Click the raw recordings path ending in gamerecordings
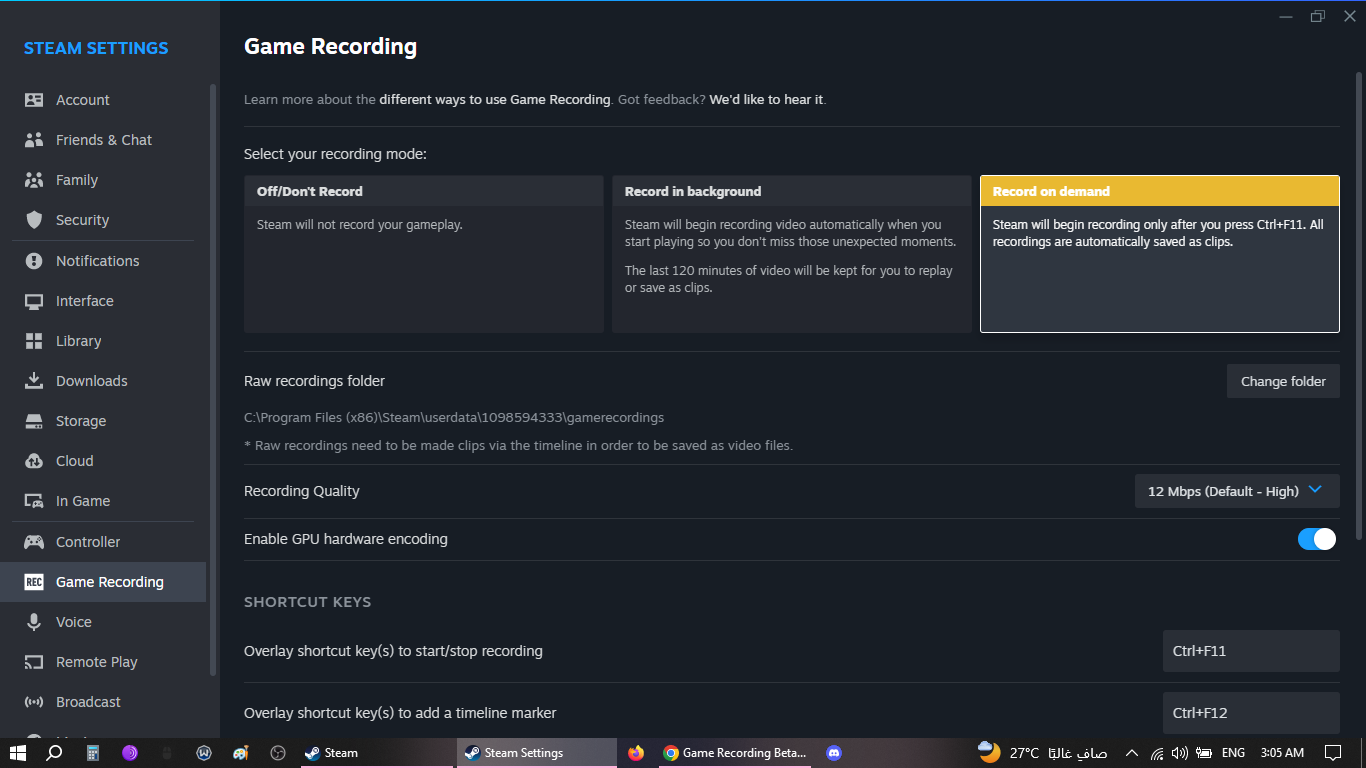1366x768 pixels. click(x=454, y=417)
